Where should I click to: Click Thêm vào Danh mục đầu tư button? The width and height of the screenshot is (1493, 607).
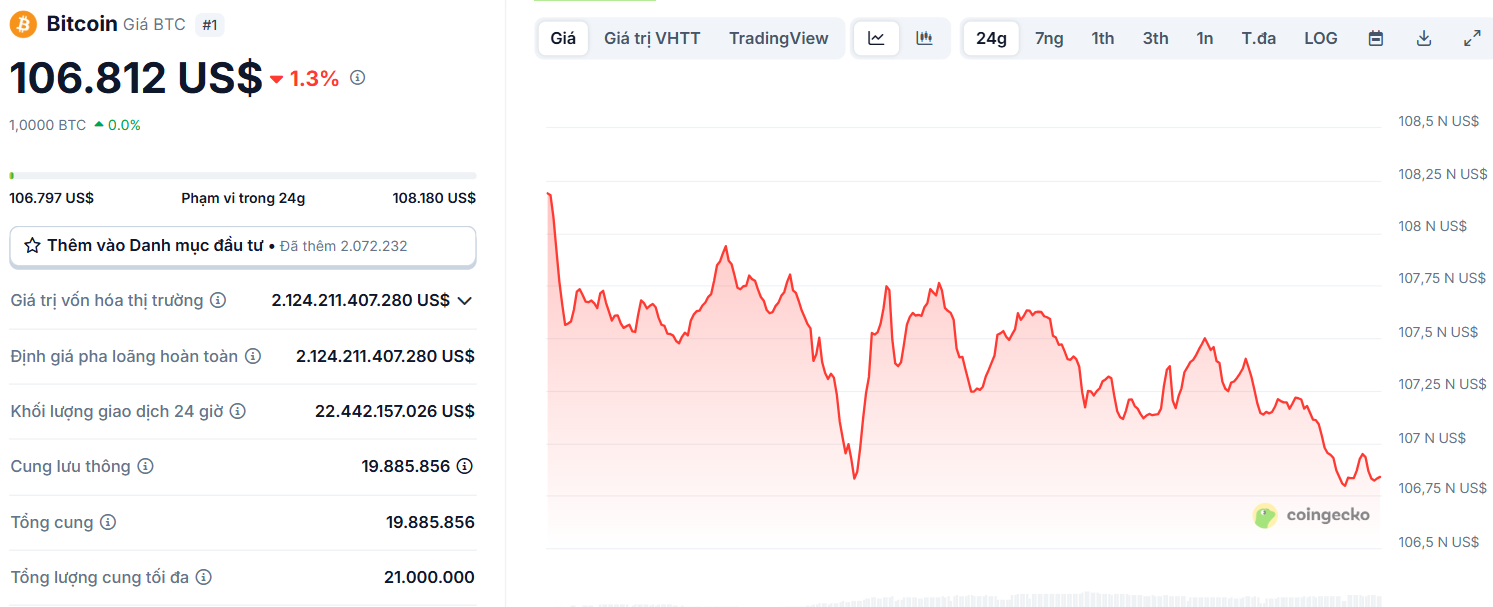coord(243,246)
